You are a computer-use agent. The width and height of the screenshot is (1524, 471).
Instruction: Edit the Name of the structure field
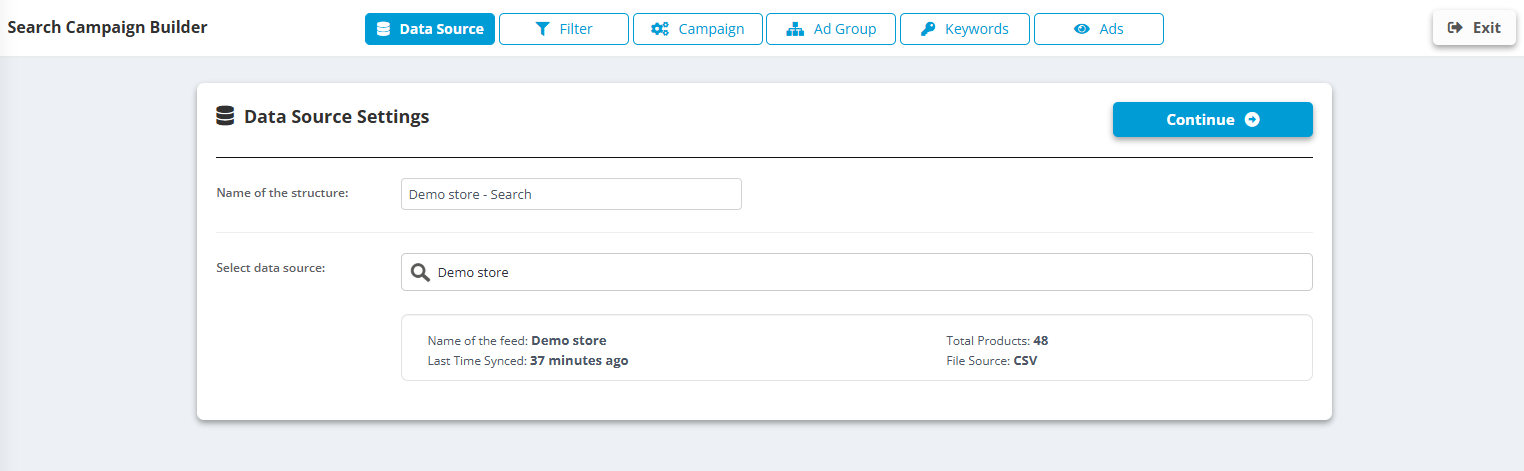tap(571, 194)
